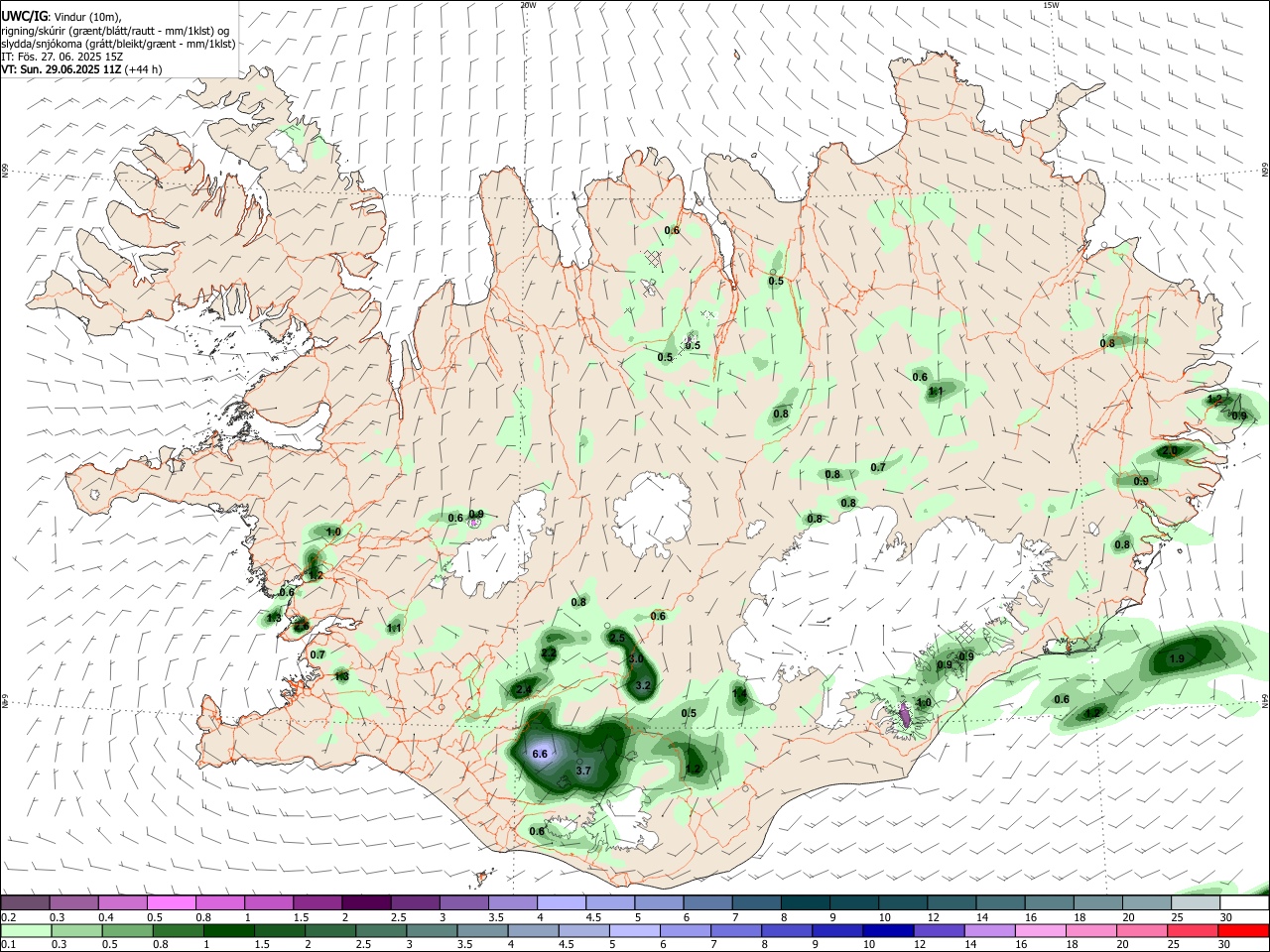Pick the deep blue rain swatch starting at 10
The height and width of the screenshot is (952, 1270).
[x=888, y=931]
